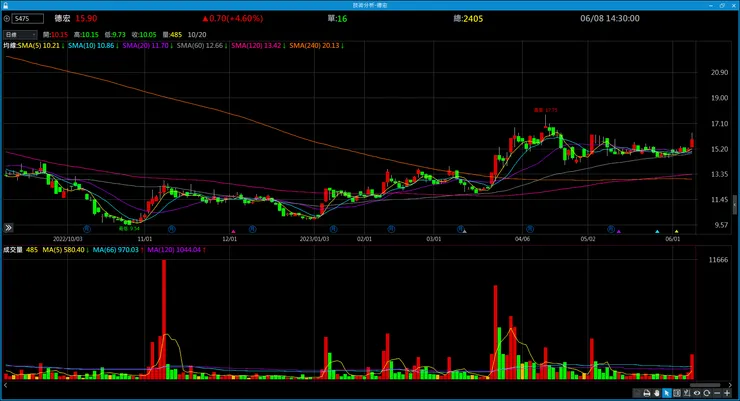
Task: Expand the double-chevron panel button
Action: [x=8, y=228]
